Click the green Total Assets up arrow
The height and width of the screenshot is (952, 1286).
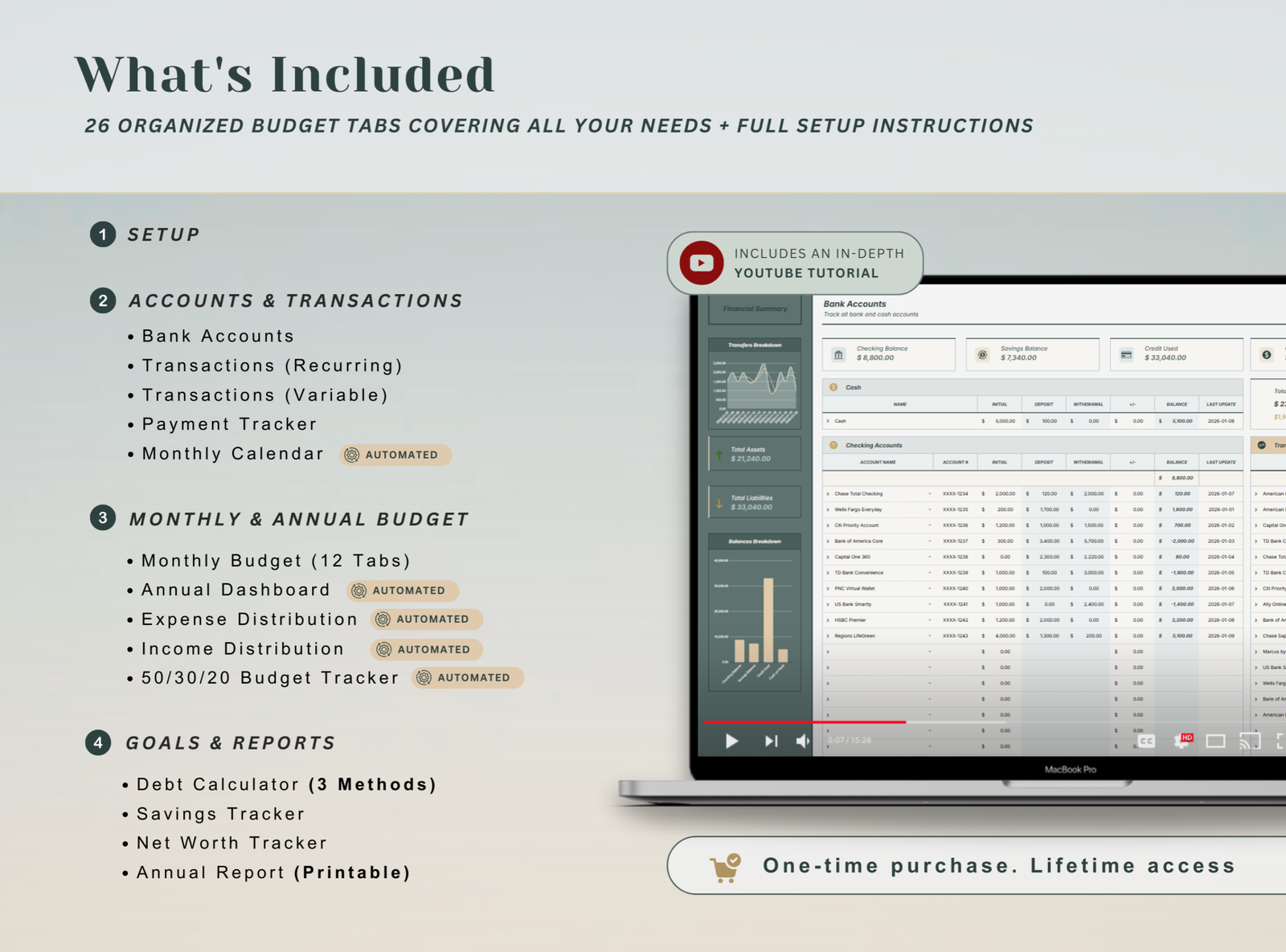click(x=719, y=455)
